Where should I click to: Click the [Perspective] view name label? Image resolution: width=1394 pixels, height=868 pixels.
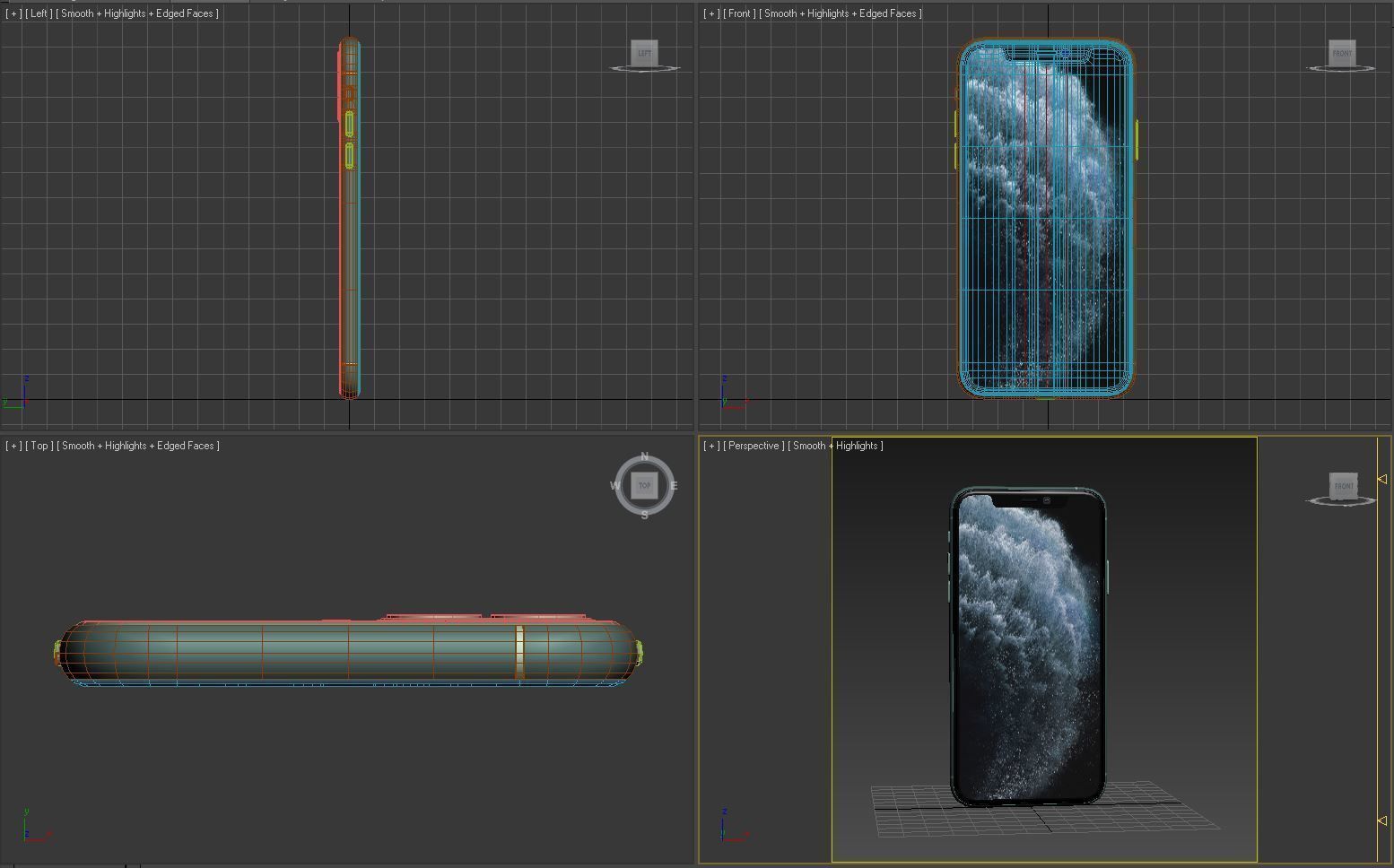[754, 446]
